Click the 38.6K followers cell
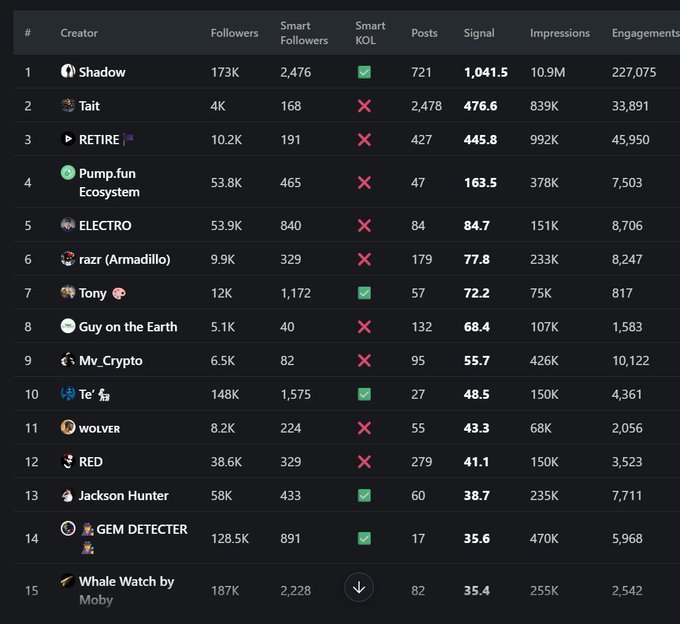The image size is (680, 624). 226,461
